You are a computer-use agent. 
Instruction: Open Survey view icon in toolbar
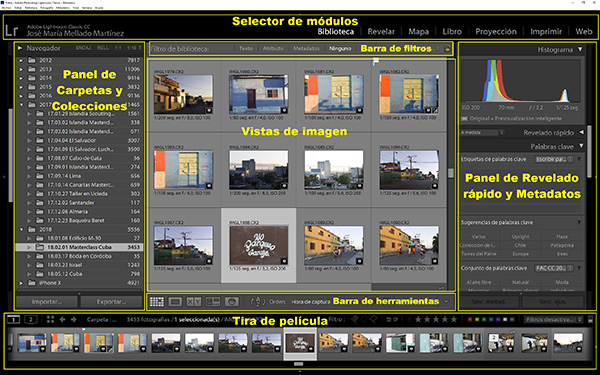(x=213, y=302)
